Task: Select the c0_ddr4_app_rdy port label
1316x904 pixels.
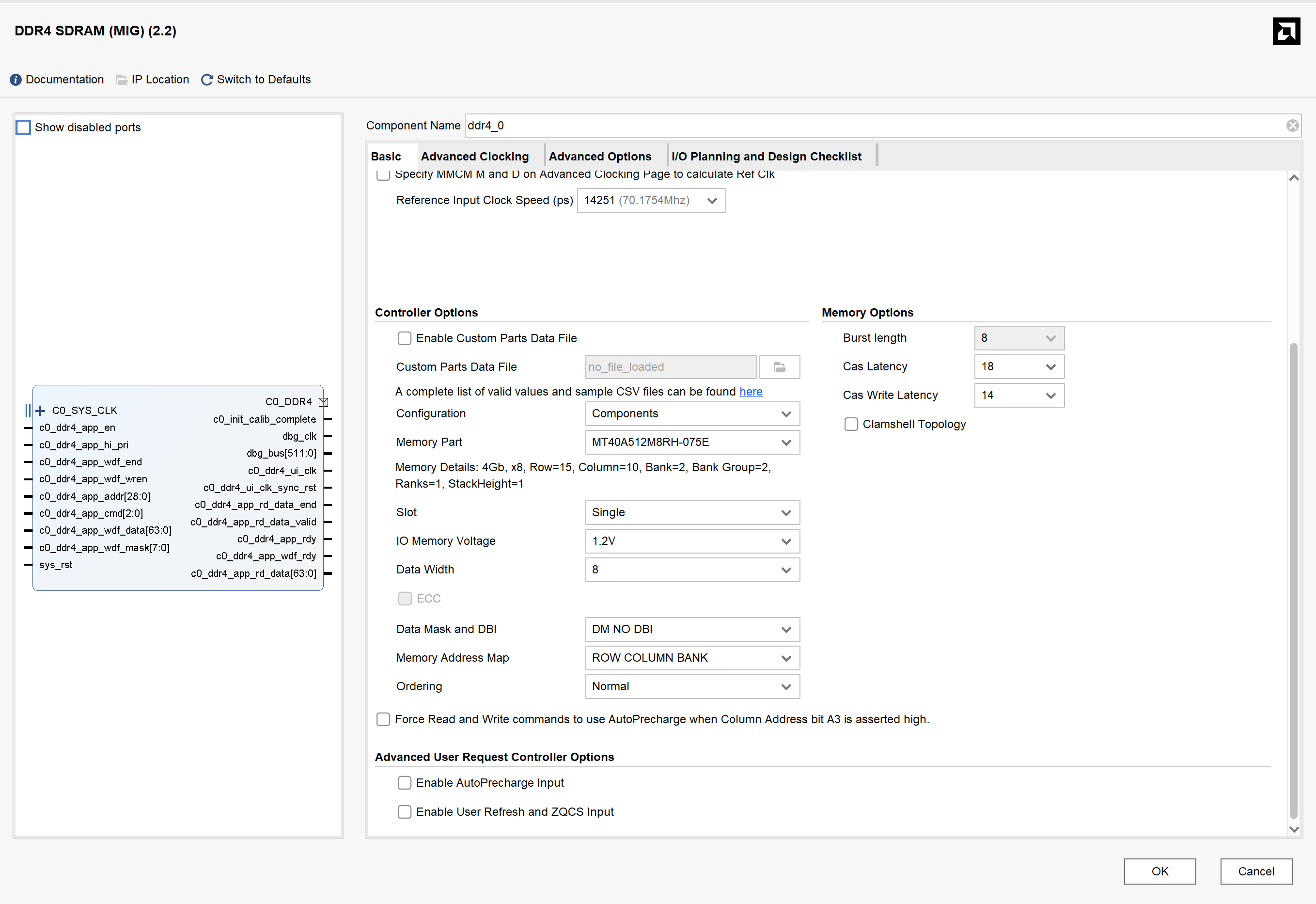Action: pos(276,539)
